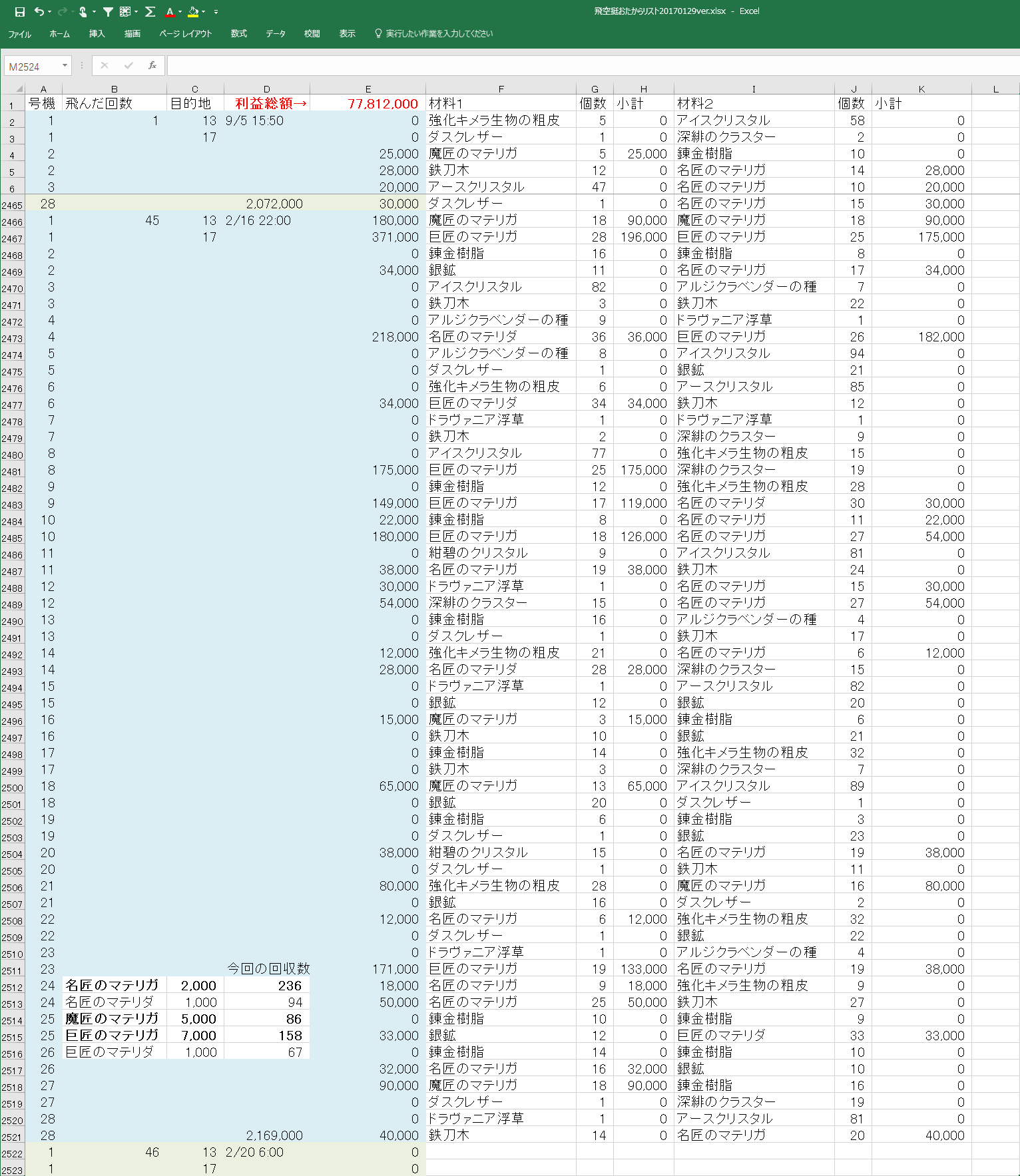Open the Name Box dropdown arrow
1020x1176 pixels.
65,65
